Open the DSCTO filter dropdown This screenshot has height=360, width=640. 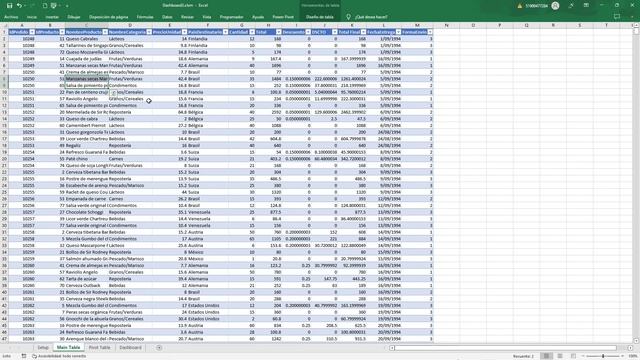tap(335, 32)
